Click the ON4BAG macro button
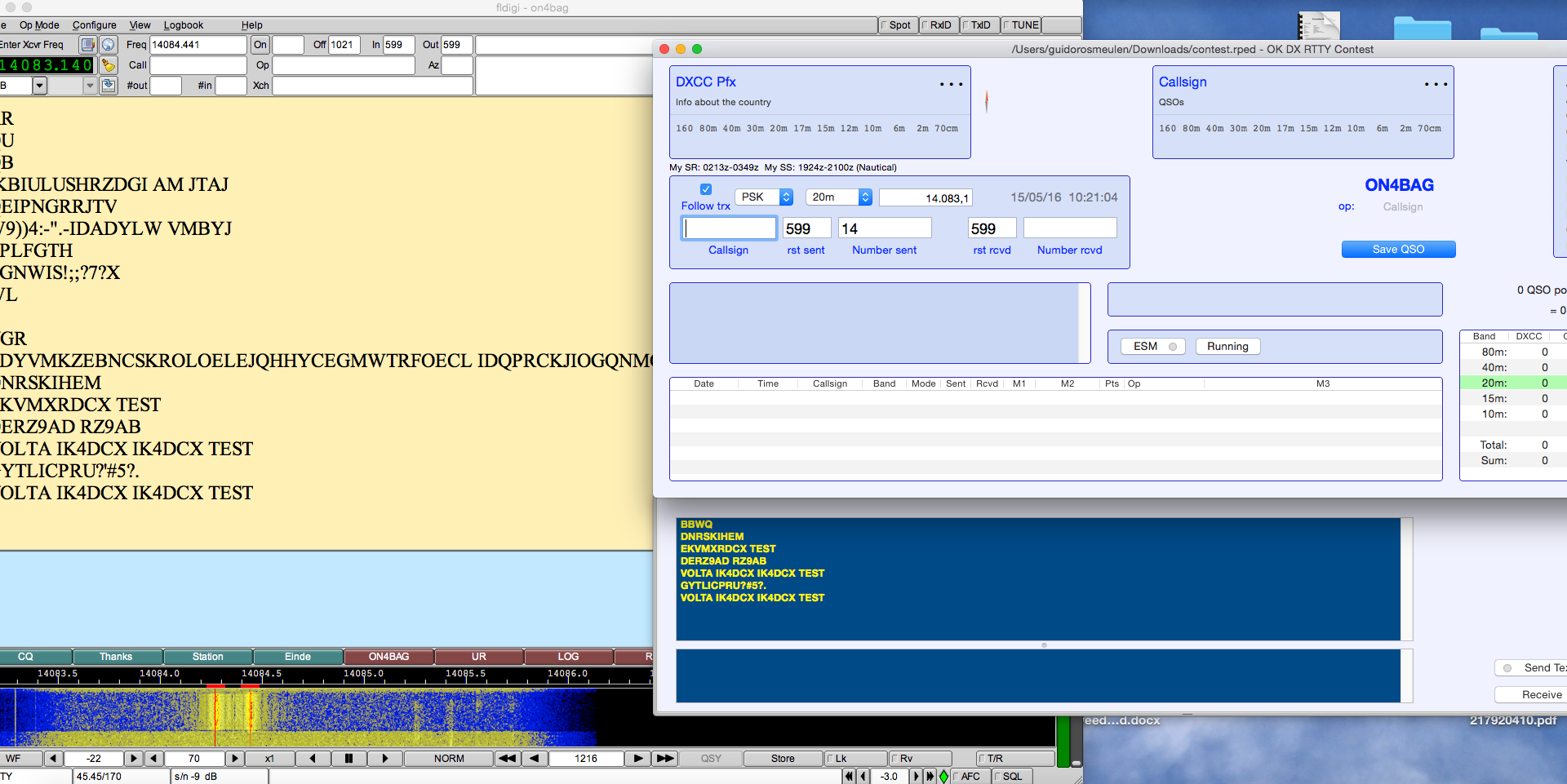The width and height of the screenshot is (1567, 784). pyautogui.click(x=388, y=657)
